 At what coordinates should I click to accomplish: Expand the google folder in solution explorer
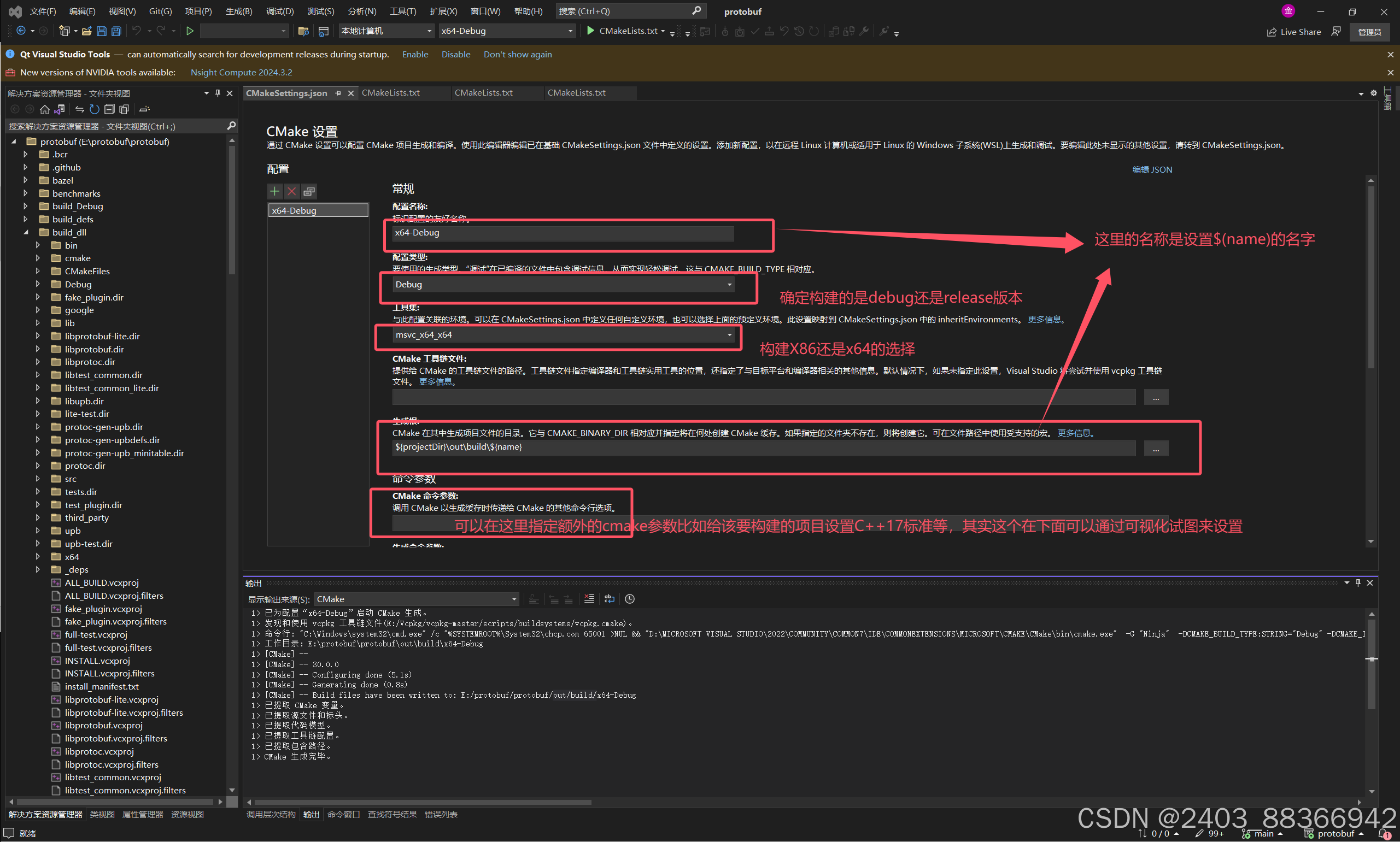(38, 310)
